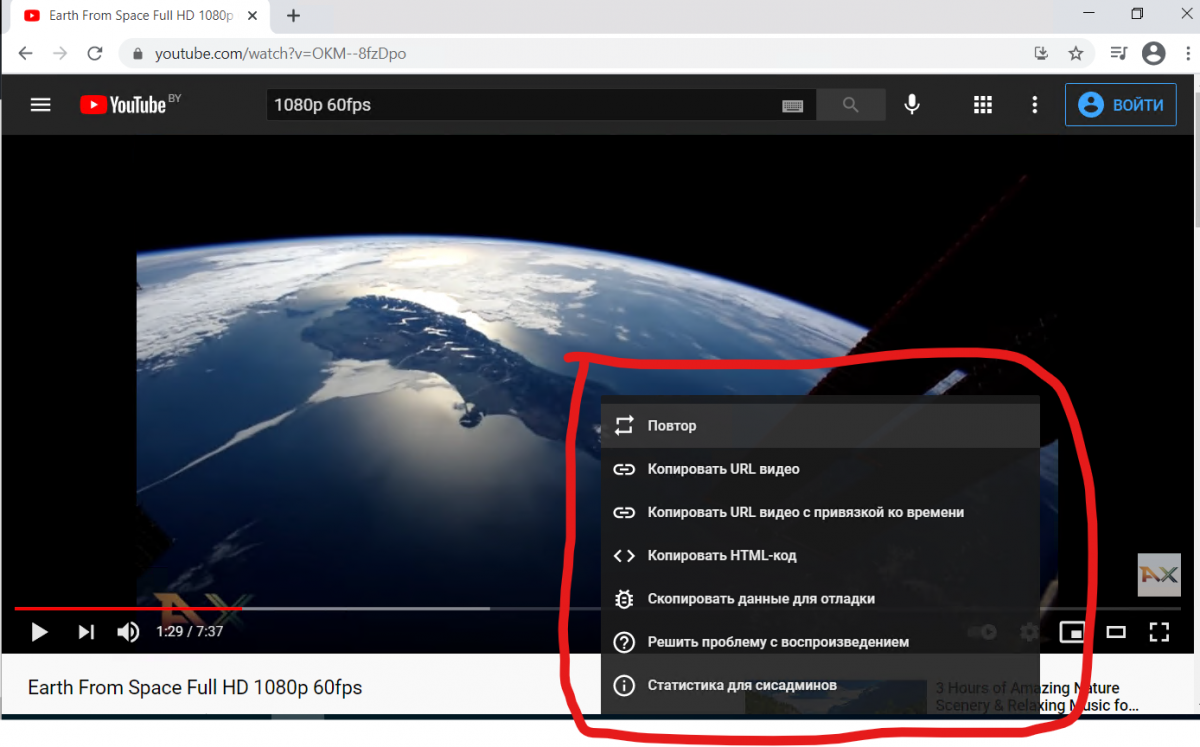Play the video
The width and height of the screenshot is (1200, 747).
[39, 632]
